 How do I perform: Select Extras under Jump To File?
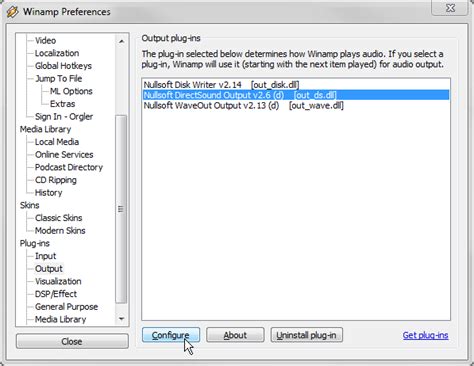point(62,104)
